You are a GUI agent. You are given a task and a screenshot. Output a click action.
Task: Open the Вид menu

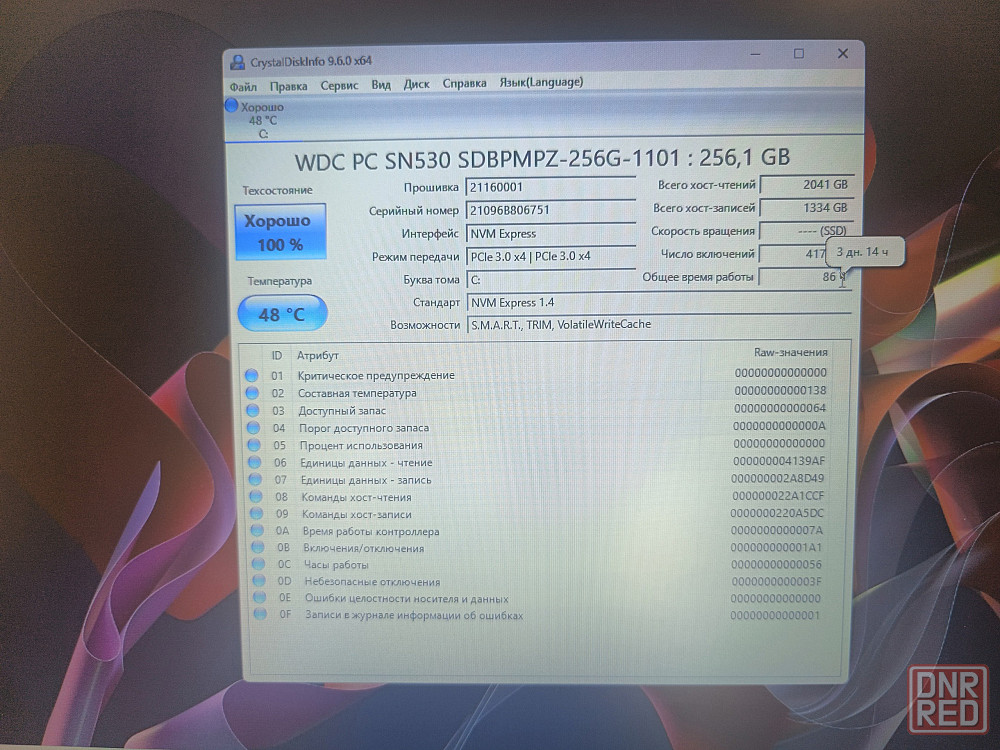[381, 85]
